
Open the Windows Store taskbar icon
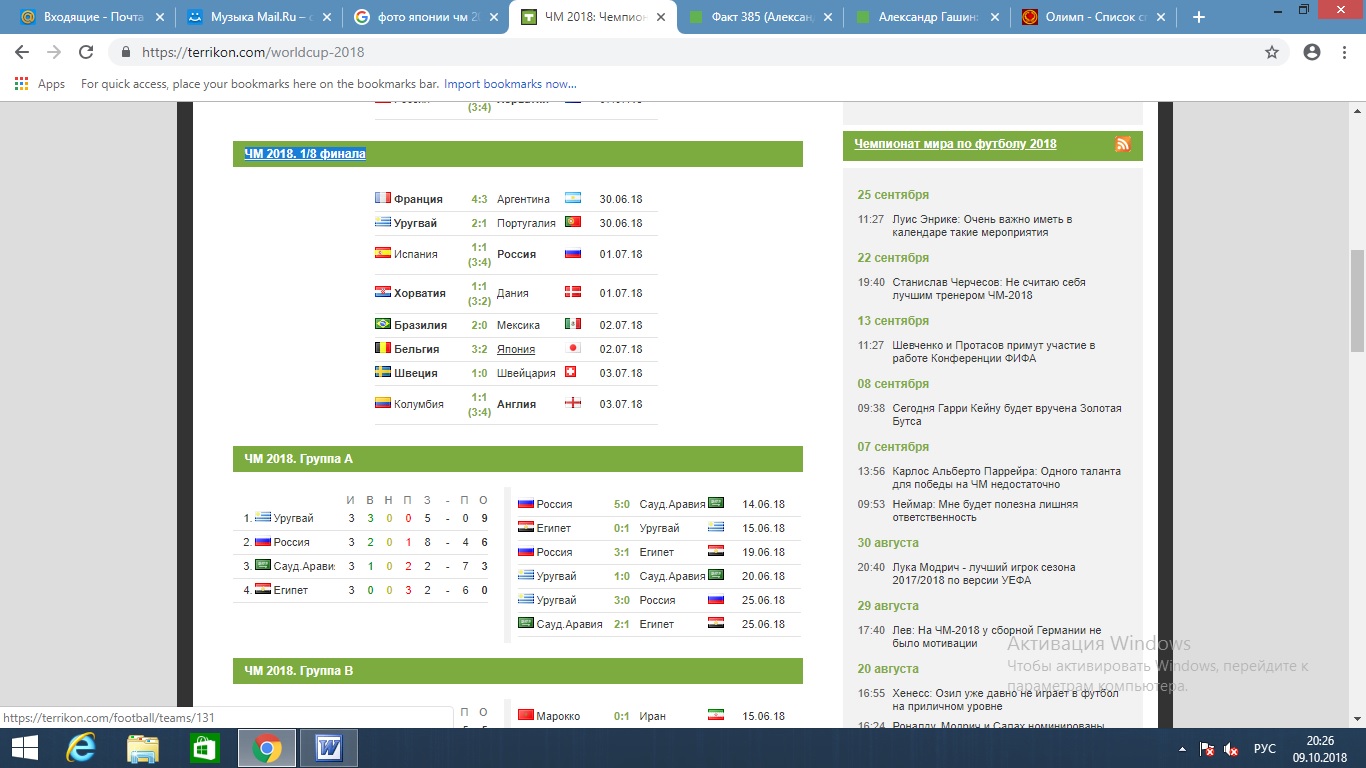click(x=204, y=748)
